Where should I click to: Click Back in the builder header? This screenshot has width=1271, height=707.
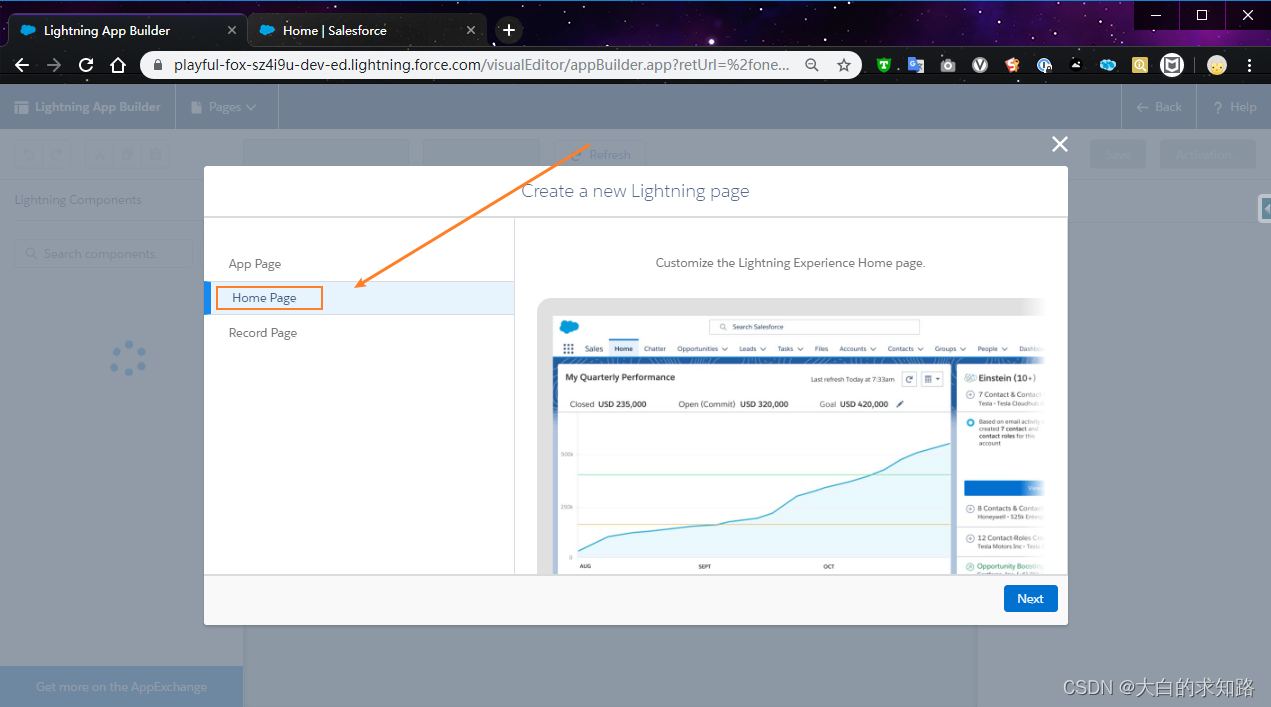1159,107
